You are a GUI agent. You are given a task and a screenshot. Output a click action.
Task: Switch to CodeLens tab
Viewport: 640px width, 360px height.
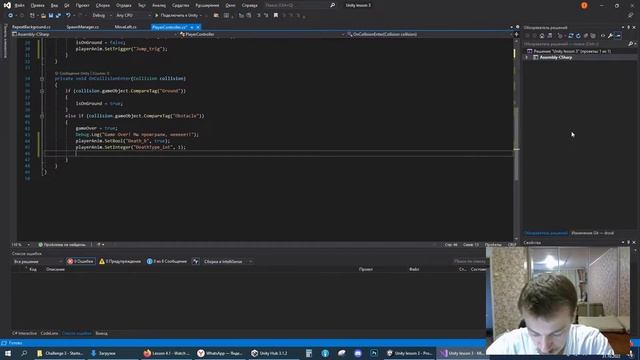pos(49,333)
